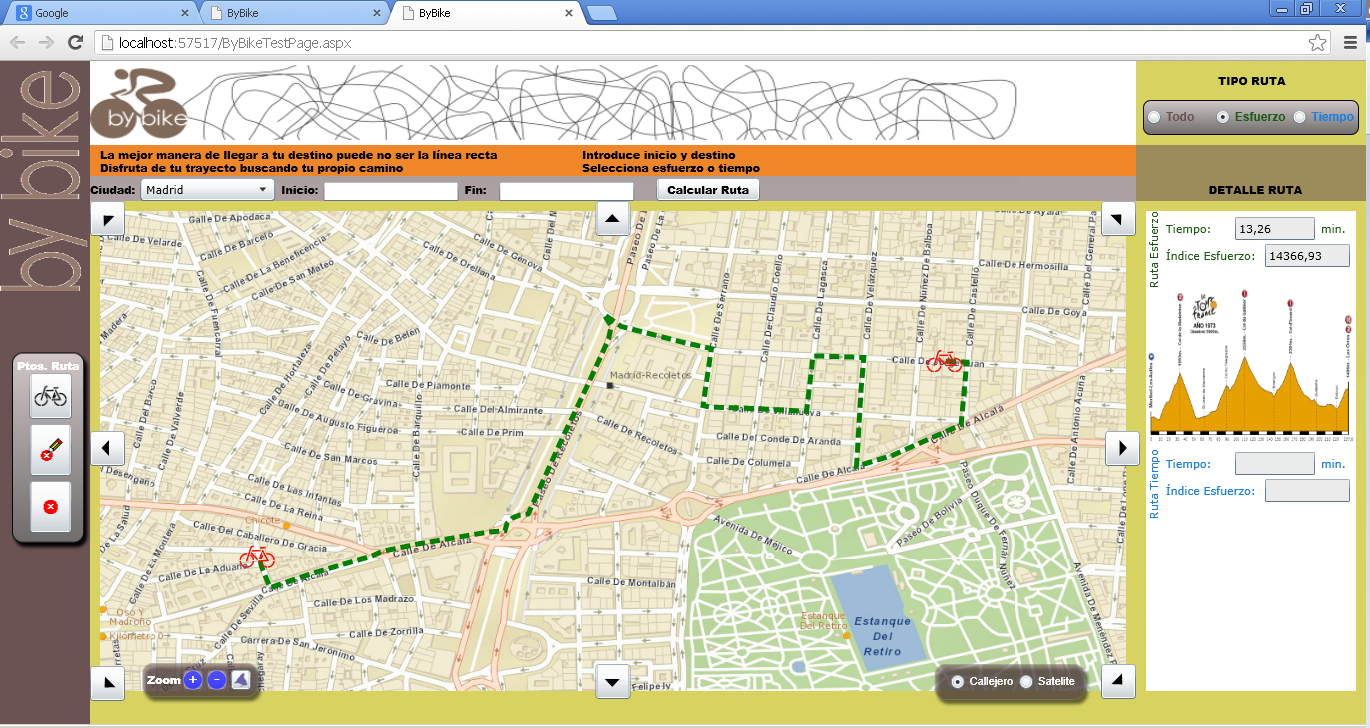Select the Todo route type option
1370x728 pixels.
click(1155, 117)
